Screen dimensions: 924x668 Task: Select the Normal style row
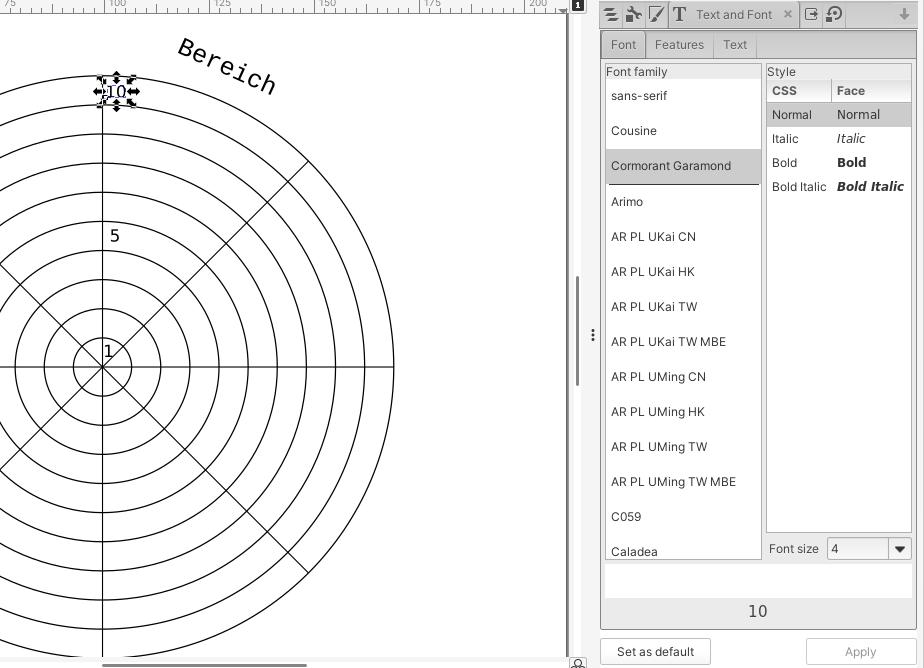[839, 115]
